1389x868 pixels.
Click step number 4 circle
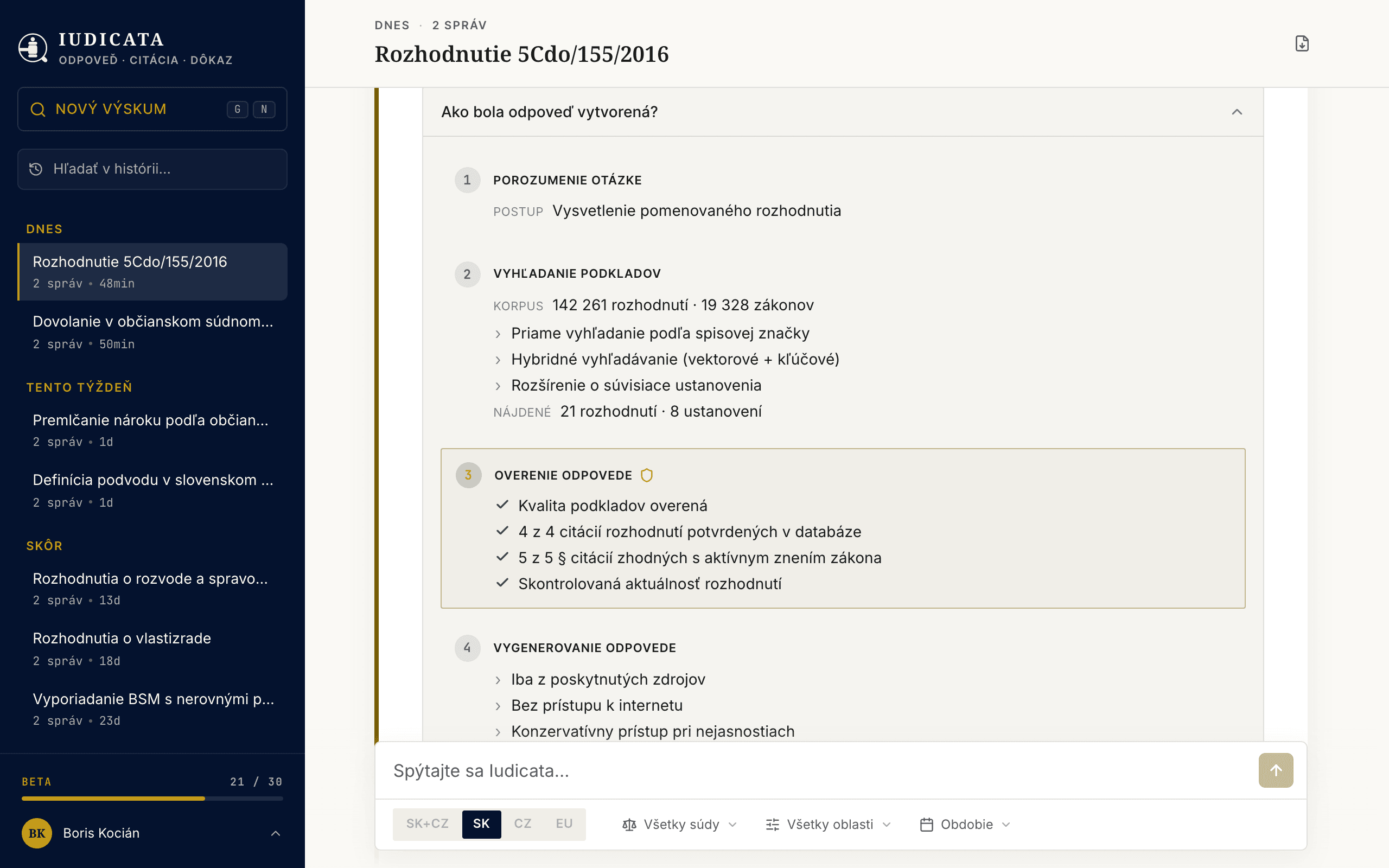click(467, 648)
